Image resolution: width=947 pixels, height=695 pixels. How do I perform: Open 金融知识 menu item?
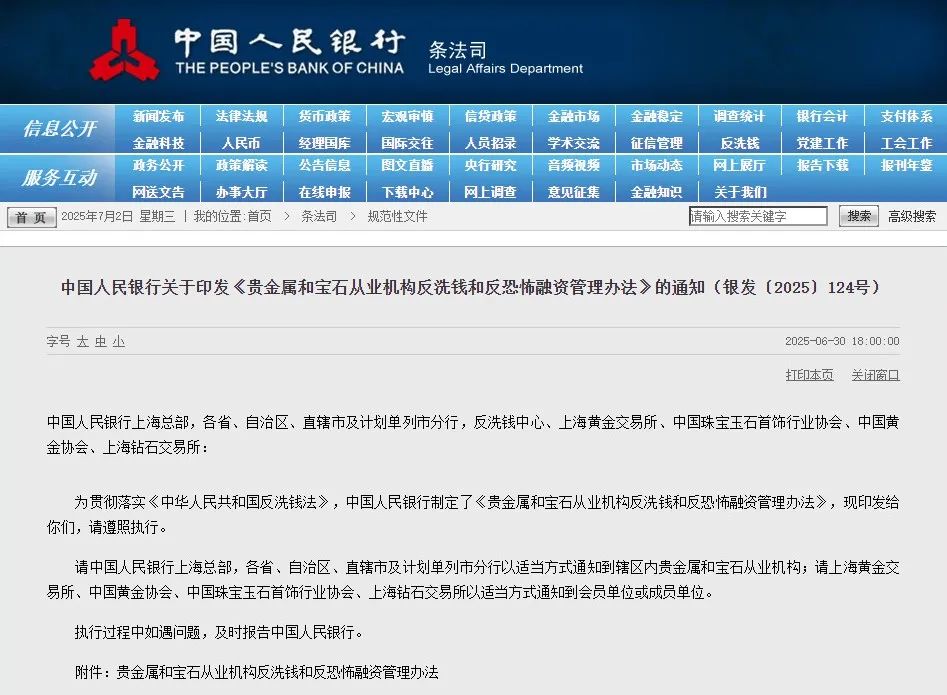click(656, 192)
